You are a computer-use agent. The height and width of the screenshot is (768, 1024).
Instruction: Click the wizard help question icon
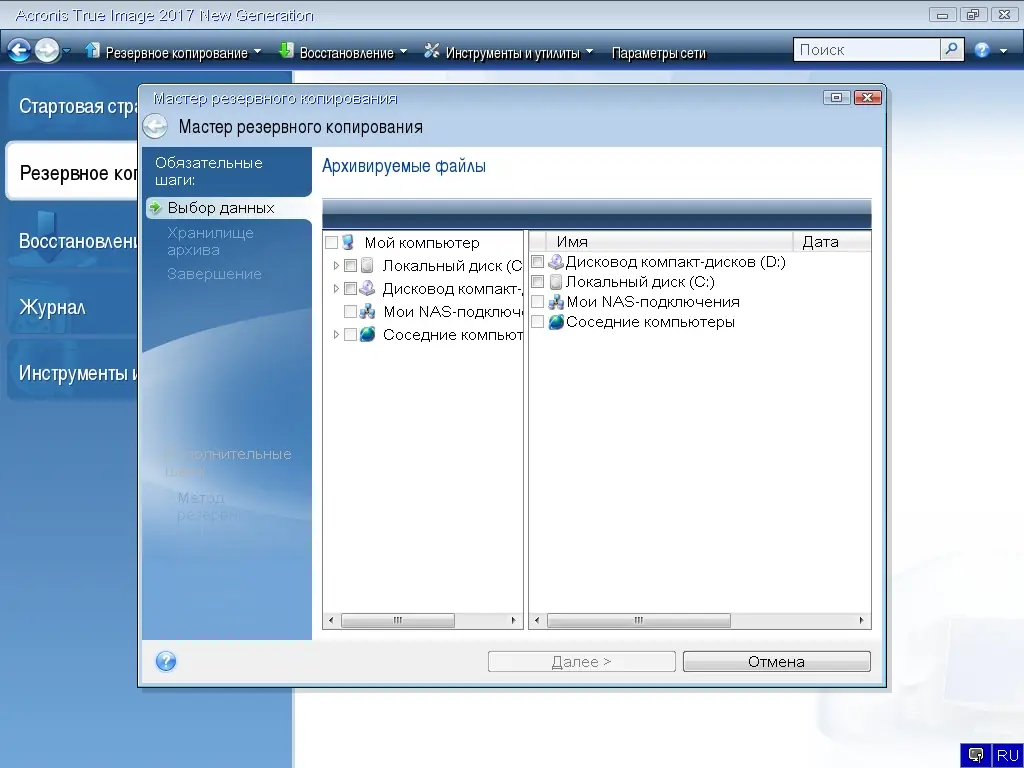tap(166, 662)
